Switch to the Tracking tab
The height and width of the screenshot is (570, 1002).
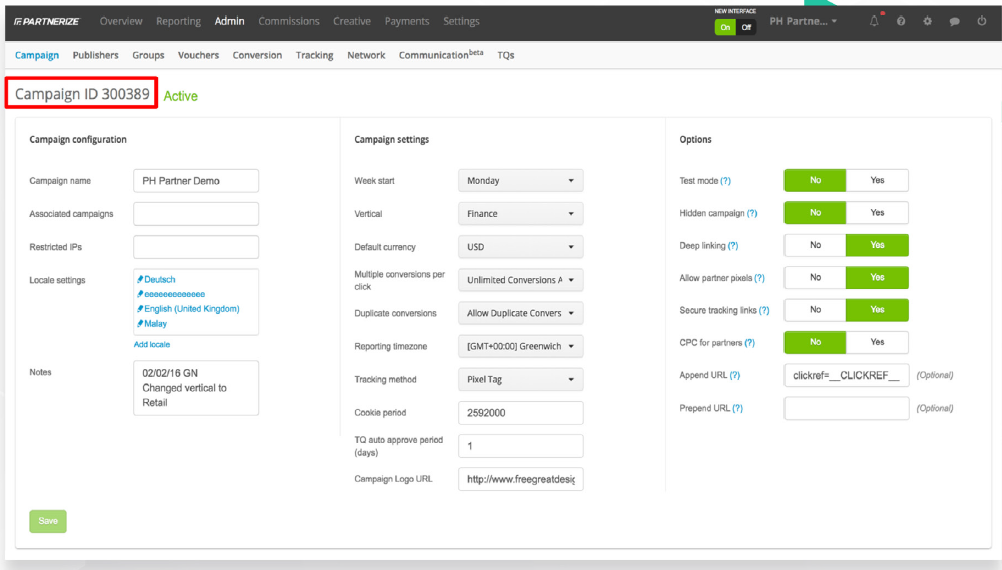point(314,55)
